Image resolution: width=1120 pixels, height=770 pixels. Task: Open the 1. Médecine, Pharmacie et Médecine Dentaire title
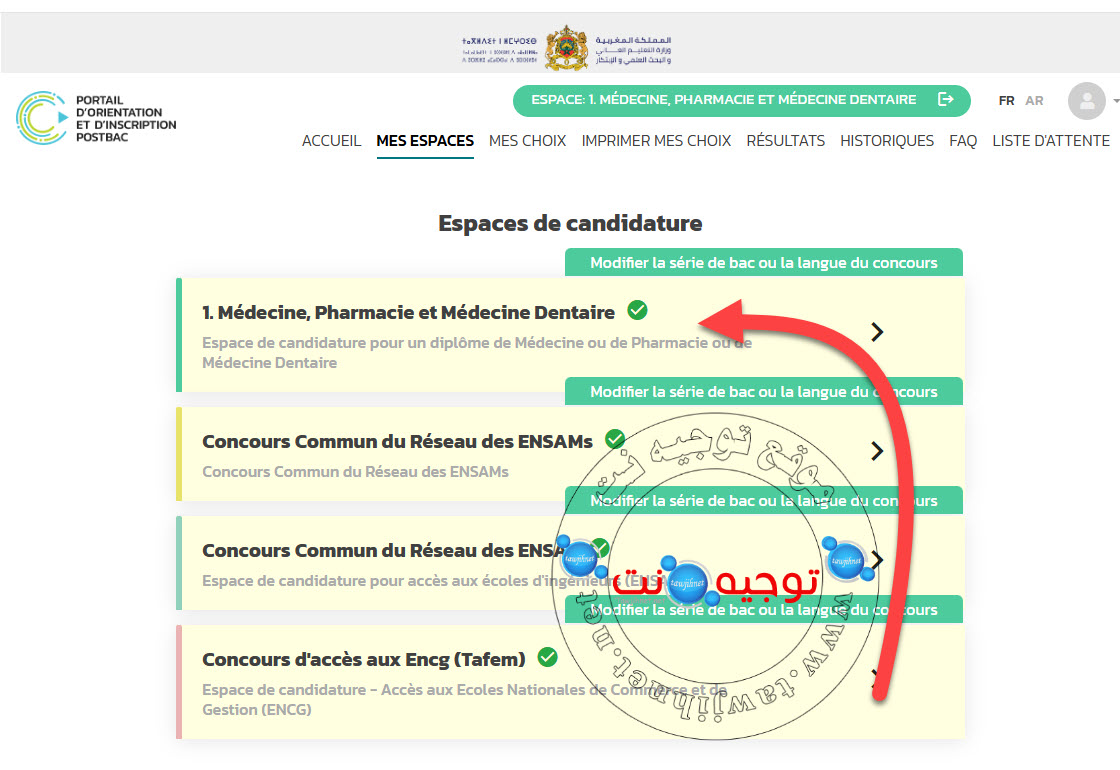click(x=409, y=312)
